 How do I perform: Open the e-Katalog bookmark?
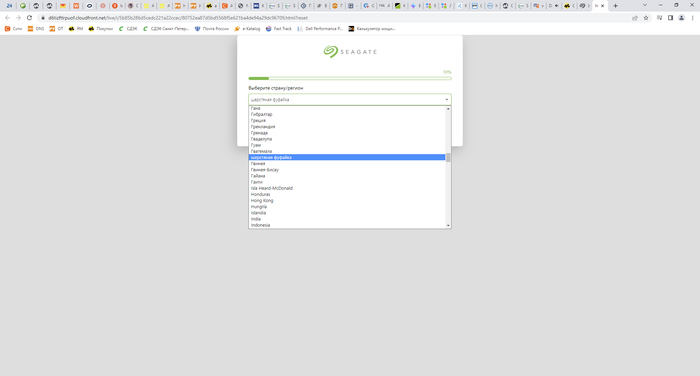point(247,29)
